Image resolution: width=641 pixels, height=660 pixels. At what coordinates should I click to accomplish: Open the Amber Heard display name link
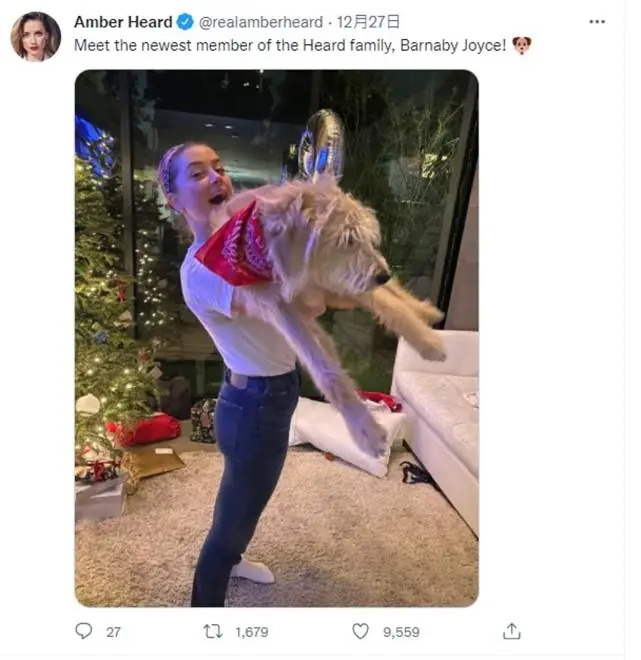tap(123, 22)
